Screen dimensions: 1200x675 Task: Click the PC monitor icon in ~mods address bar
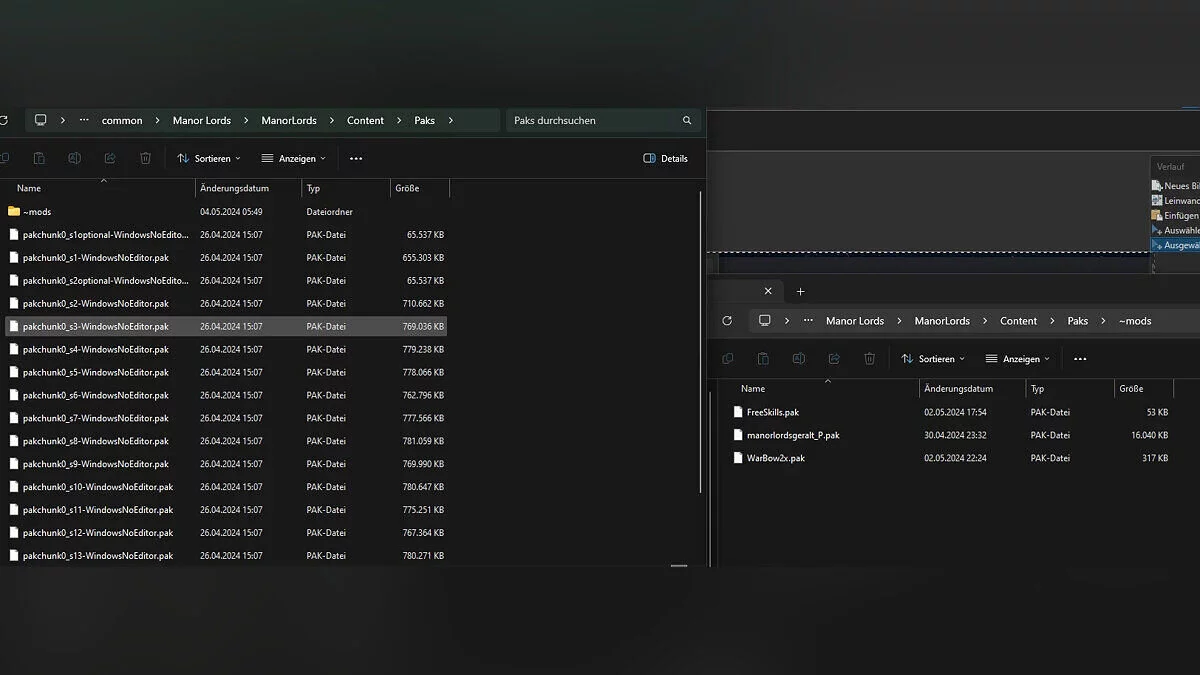click(x=765, y=321)
